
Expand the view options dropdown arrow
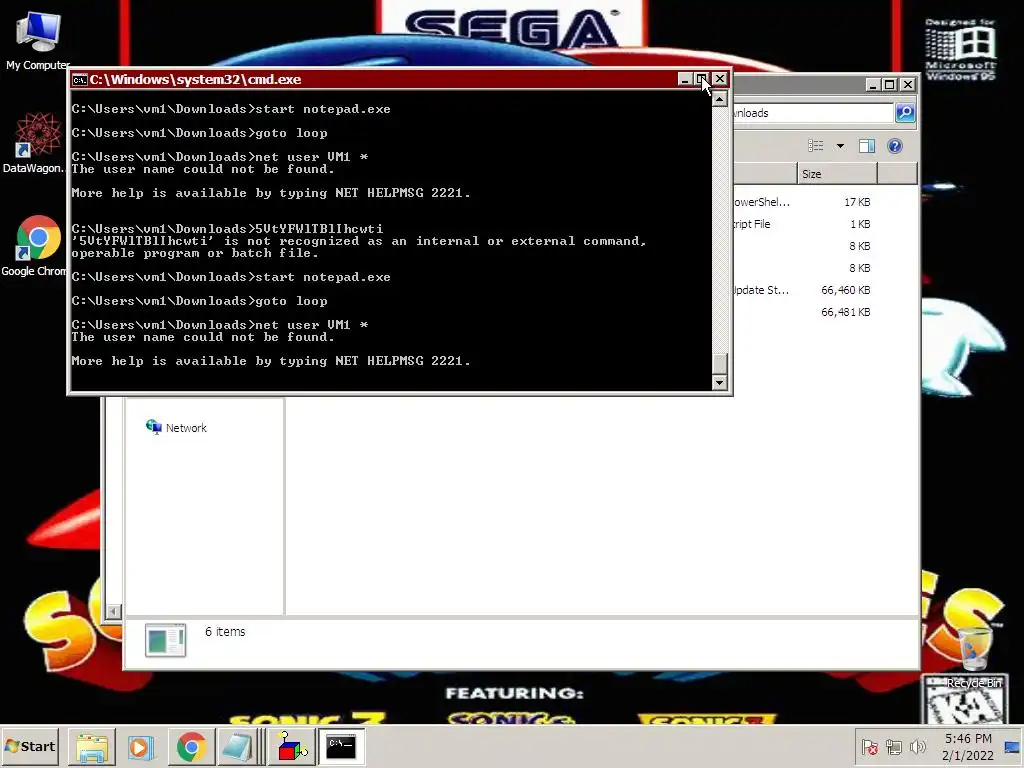click(840, 146)
